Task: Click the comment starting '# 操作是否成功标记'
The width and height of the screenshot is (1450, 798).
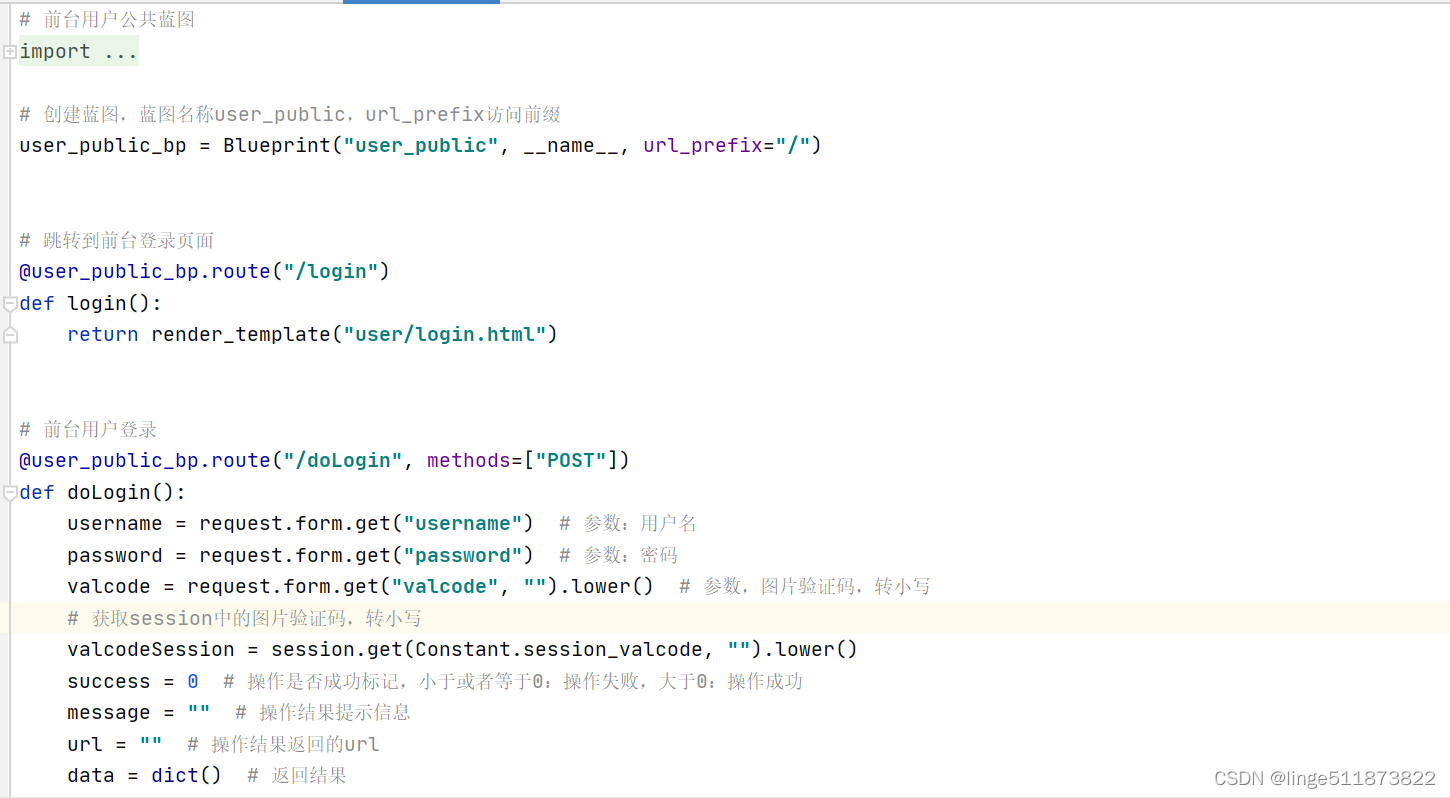Action: (x=513, y=681)
